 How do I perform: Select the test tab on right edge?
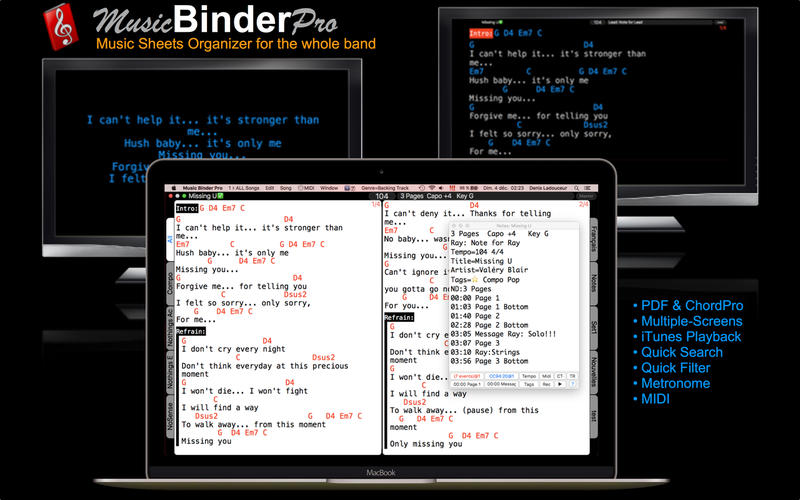tap(593, 416)
